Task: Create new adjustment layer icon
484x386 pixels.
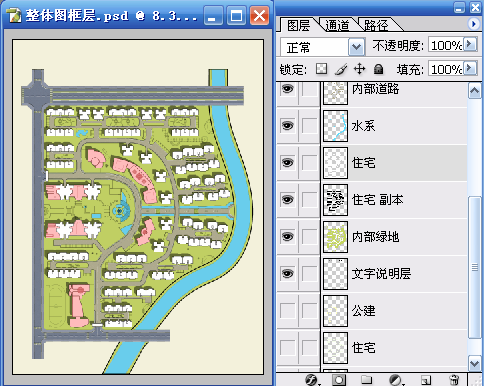Action: click(396, 380)
